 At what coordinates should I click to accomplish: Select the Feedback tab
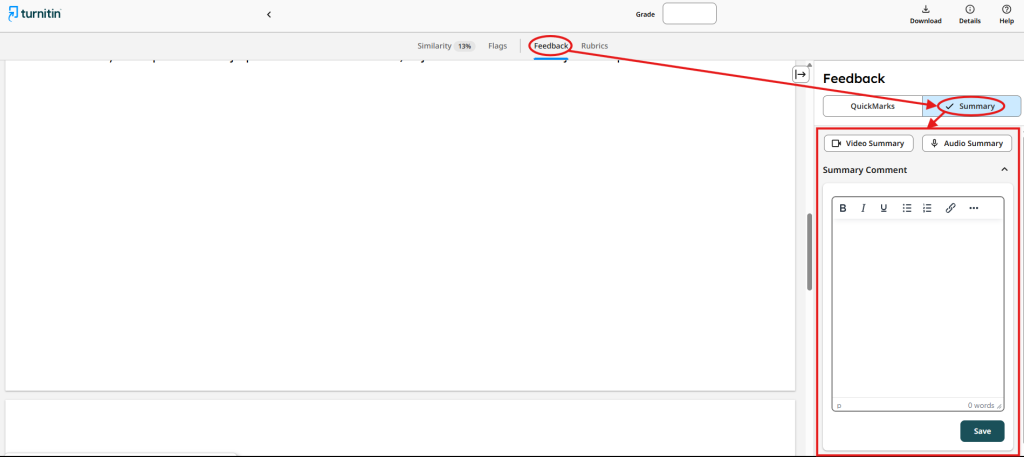tap(551, 46)
